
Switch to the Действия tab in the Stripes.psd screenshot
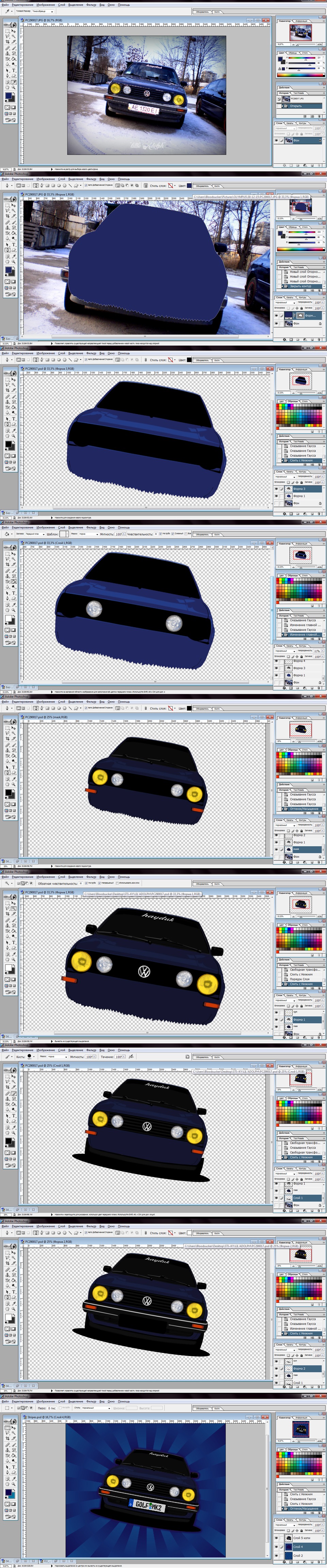[284, 1484]
